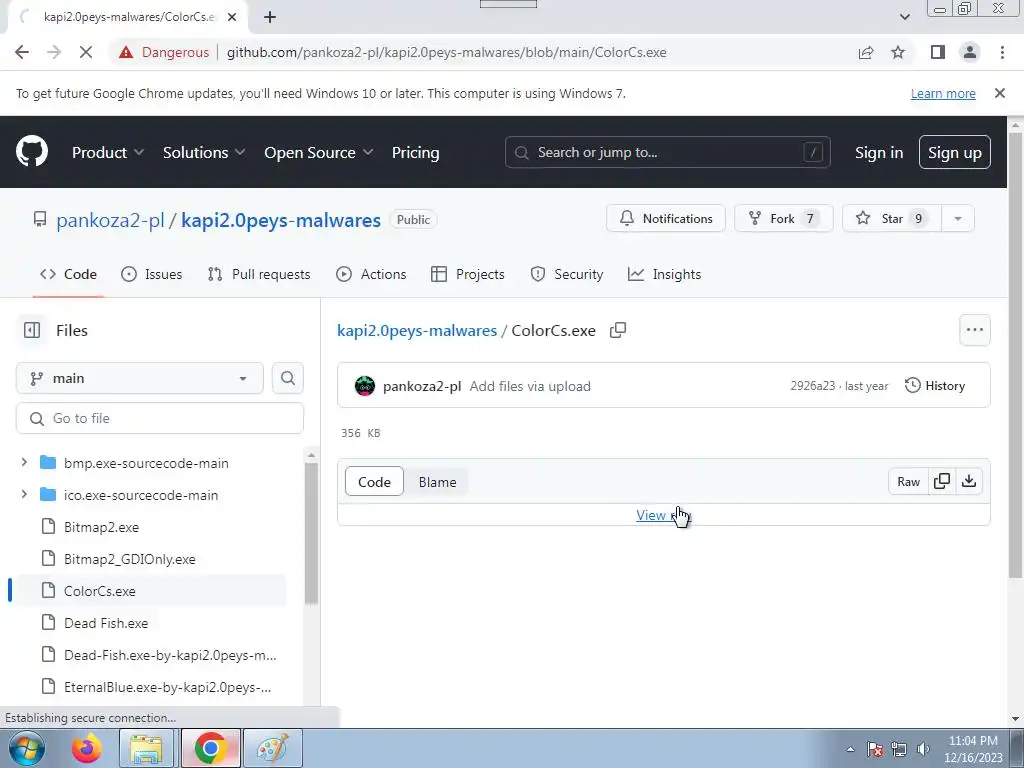Expand the Solutions menu
The image size is (1024, 768).
(204, 152)
